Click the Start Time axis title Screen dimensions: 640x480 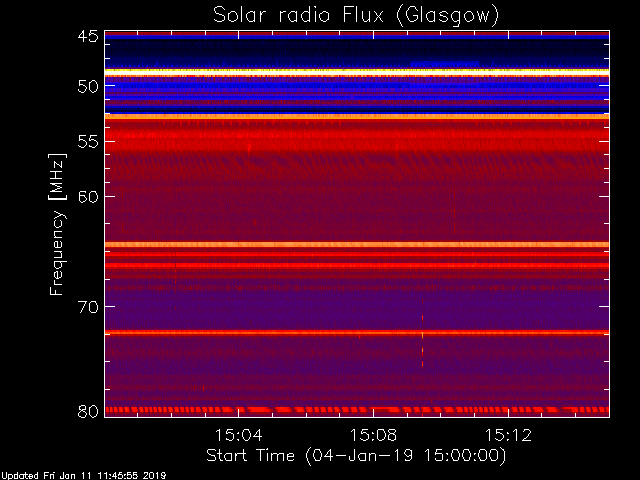[x=356, y=456]
